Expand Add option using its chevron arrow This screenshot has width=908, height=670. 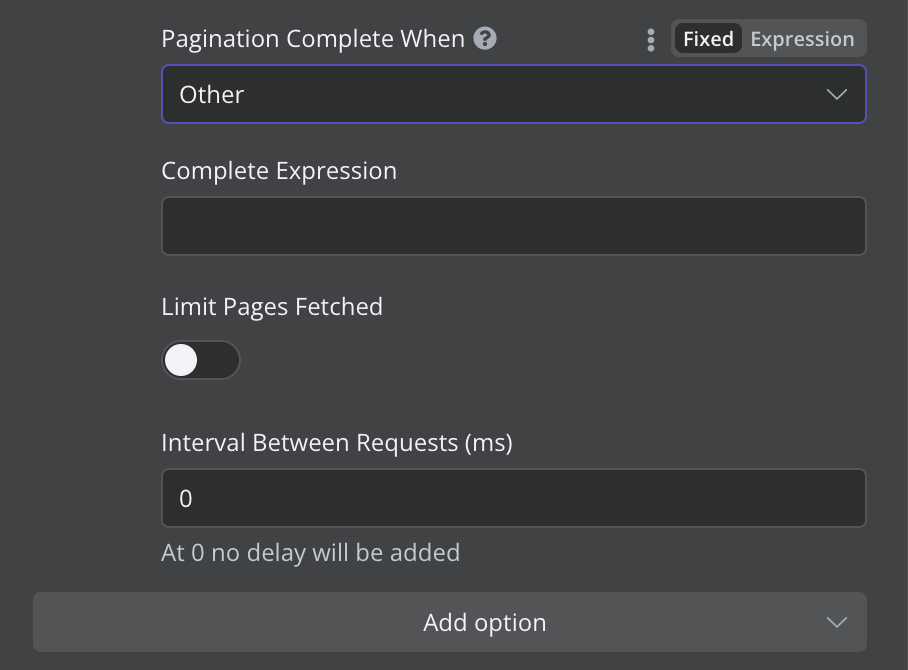tap(837, 623)
